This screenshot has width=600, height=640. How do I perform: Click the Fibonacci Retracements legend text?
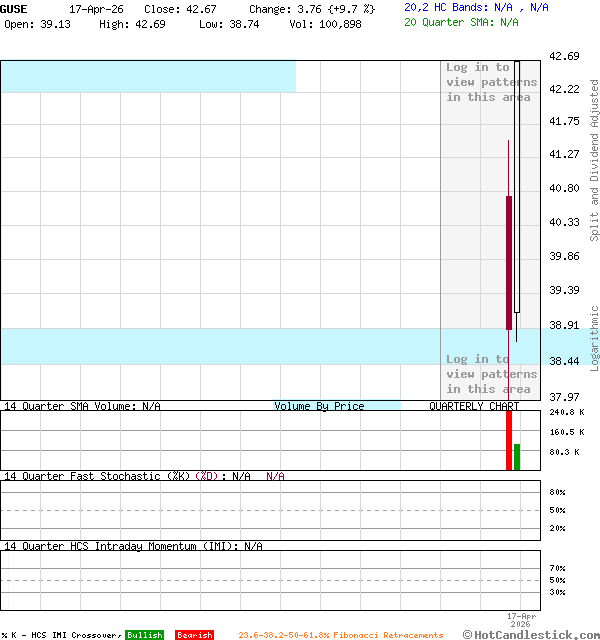click(340, 635)
